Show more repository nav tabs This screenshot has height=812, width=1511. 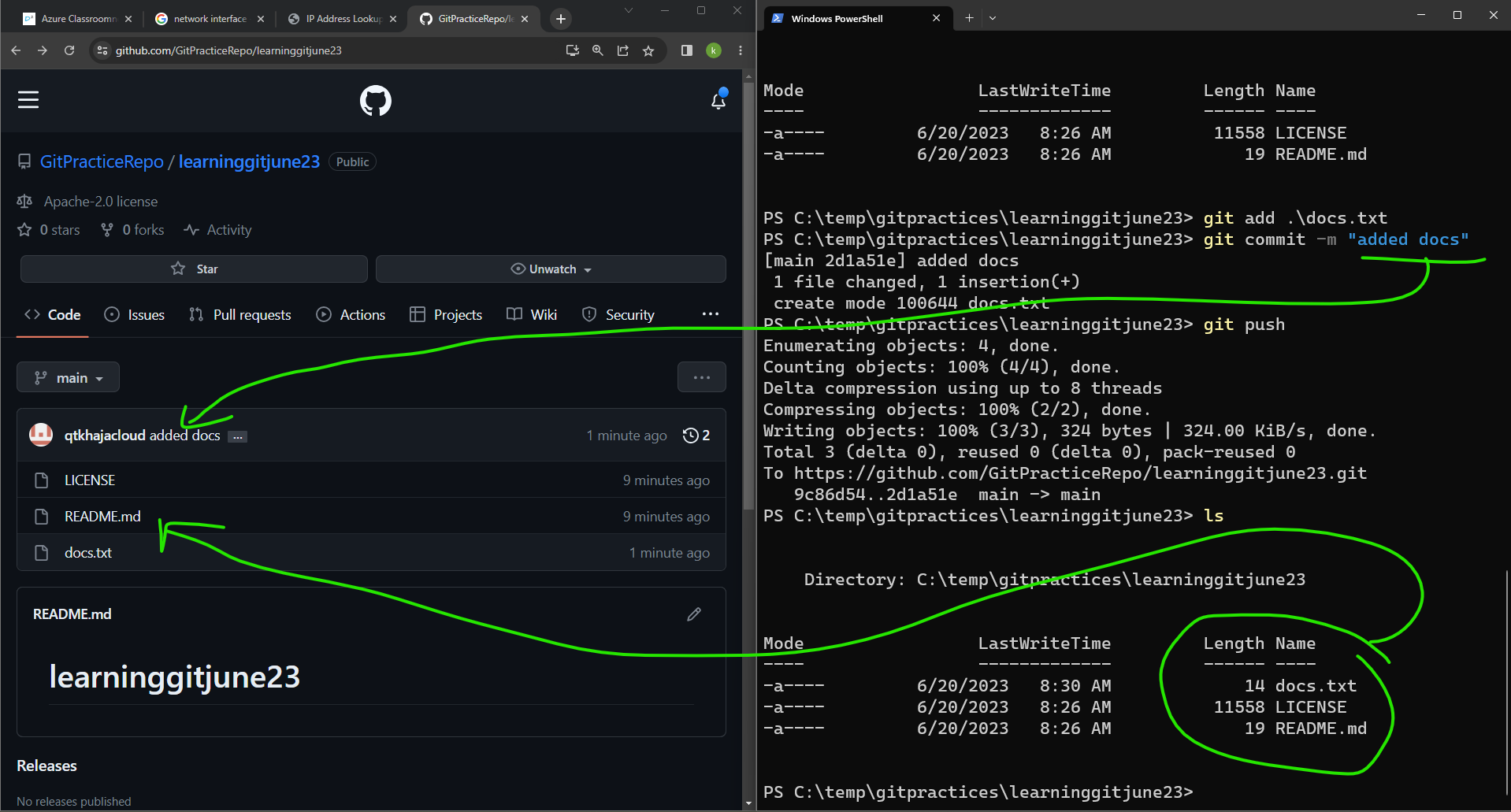tap(711, 314)
